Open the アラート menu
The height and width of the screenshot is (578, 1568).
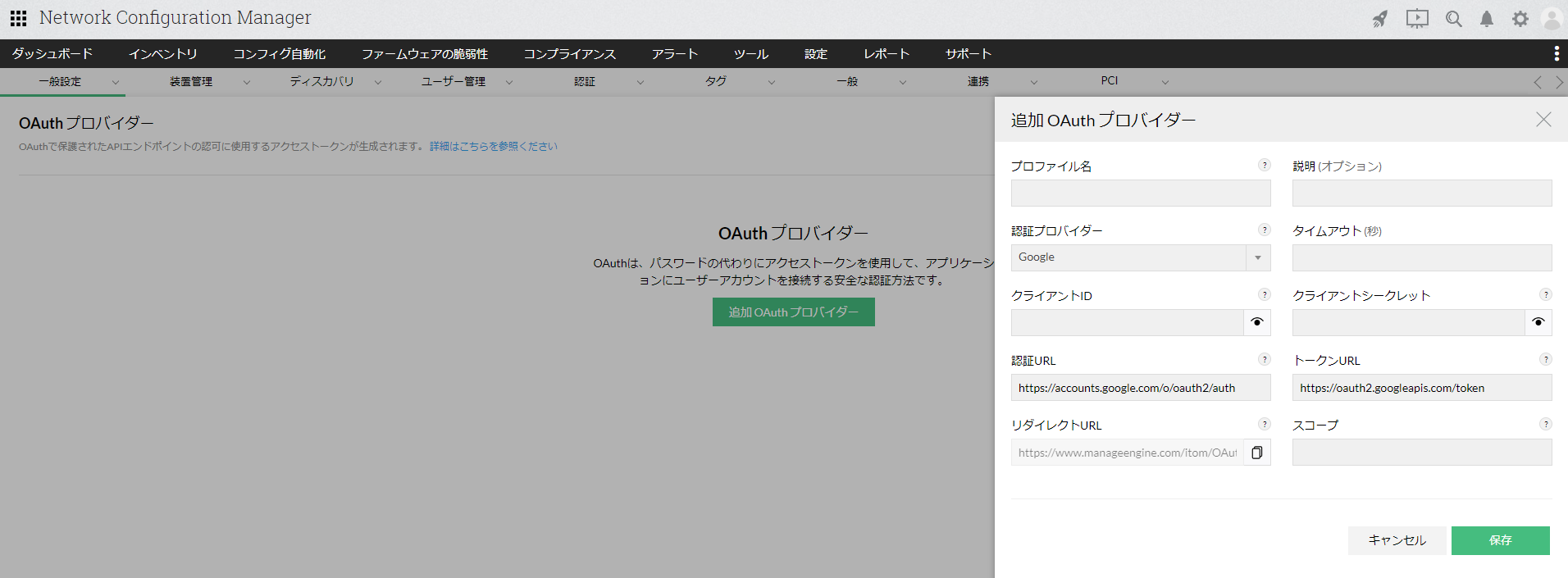[x=675, y=53]
